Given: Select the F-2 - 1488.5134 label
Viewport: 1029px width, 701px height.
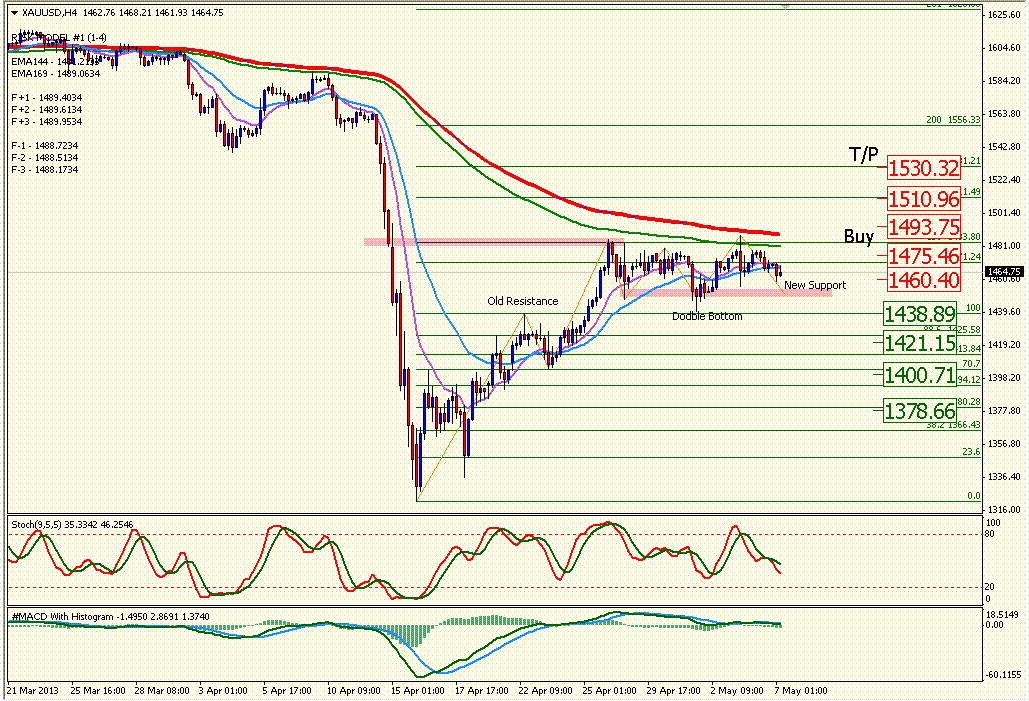Looking at the screenshot, I should (45, 158).
